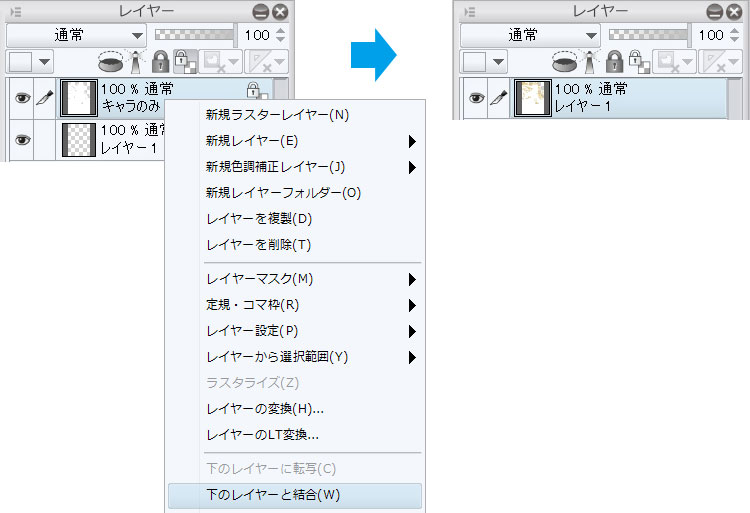Click left panel レイヤー 1 thumbnail

[79, 140]
